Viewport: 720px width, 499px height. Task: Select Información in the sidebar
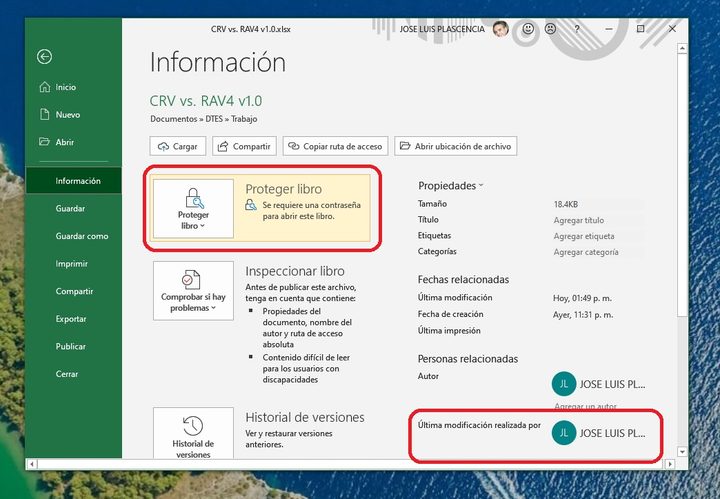pyautogui.click(x=73, y=181)
